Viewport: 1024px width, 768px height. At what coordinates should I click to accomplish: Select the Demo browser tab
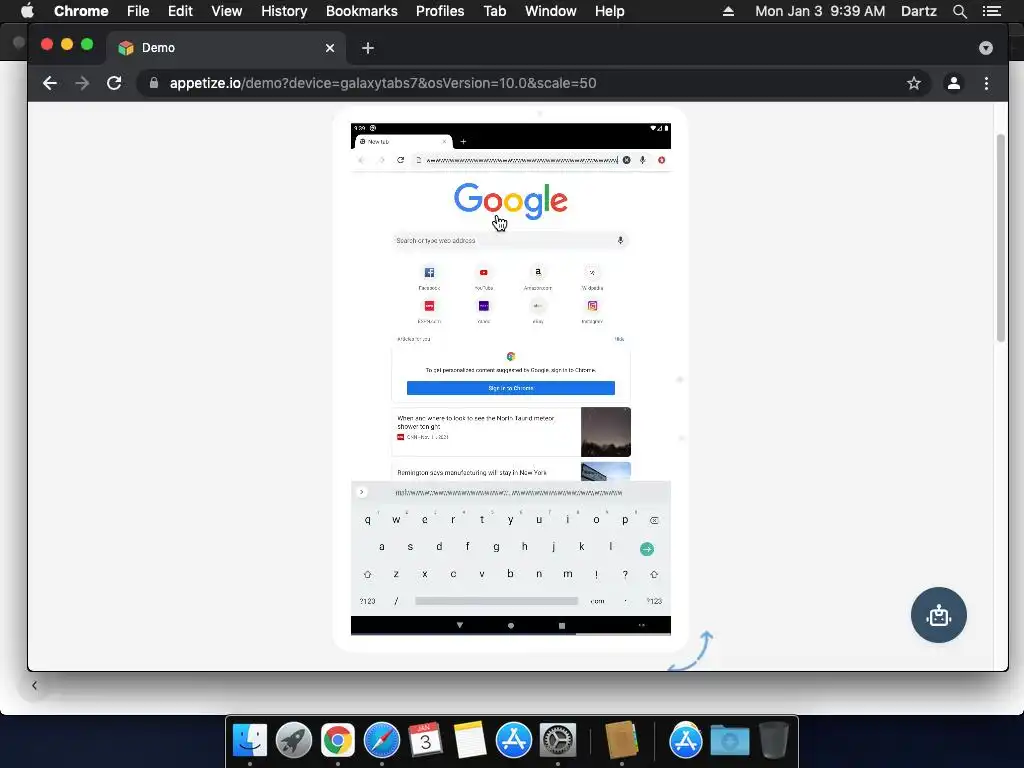click(x=225, y=48)
